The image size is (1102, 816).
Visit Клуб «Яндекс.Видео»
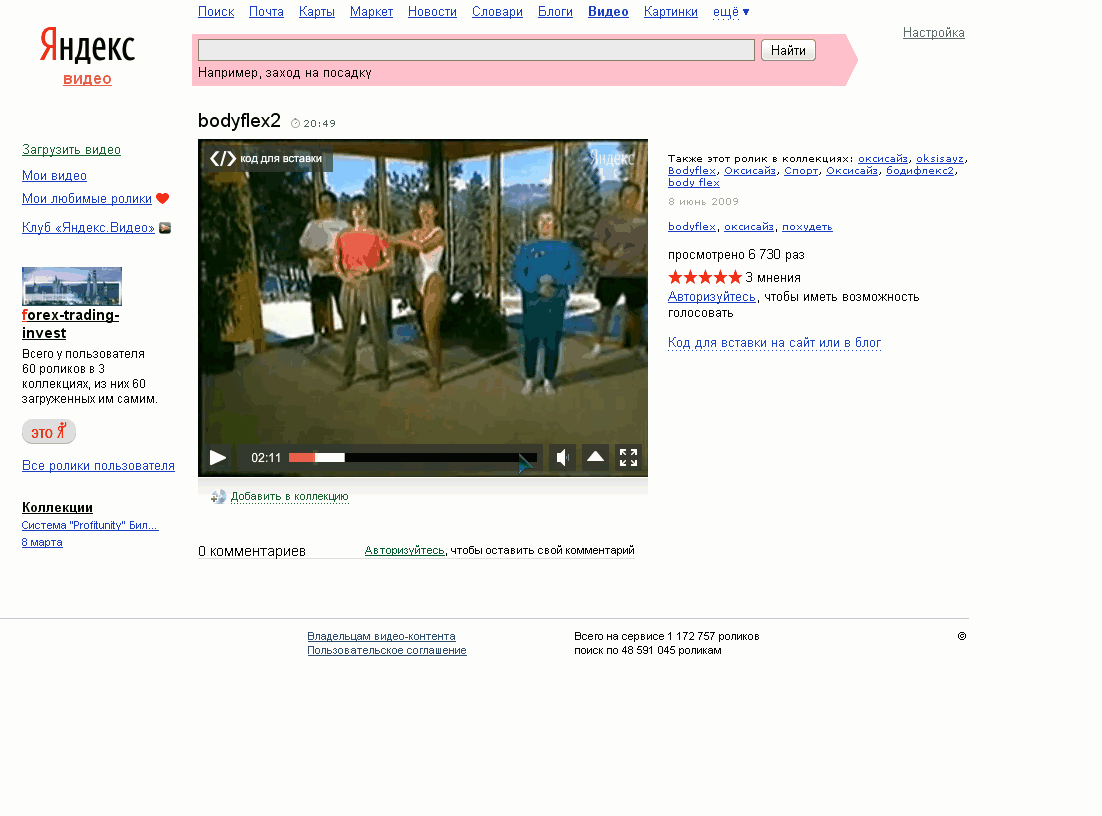pyautogui.click(x=88, y=228)
